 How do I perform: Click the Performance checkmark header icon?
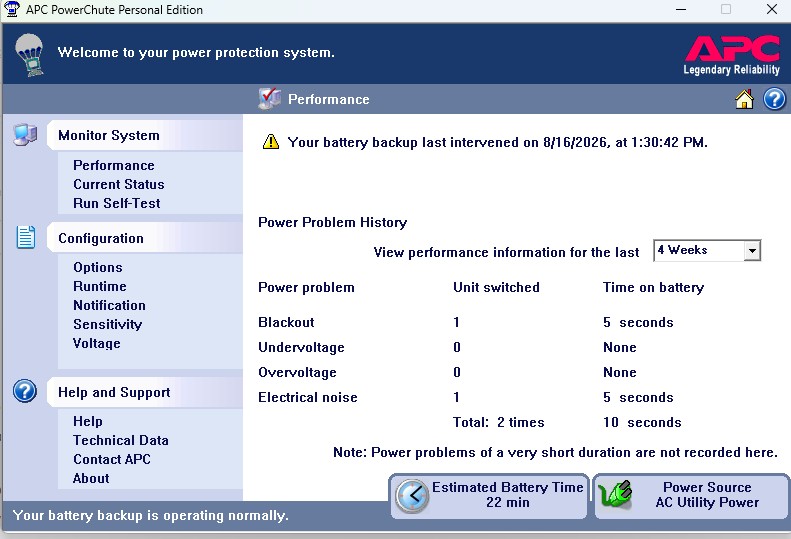(x=269, y=98)
